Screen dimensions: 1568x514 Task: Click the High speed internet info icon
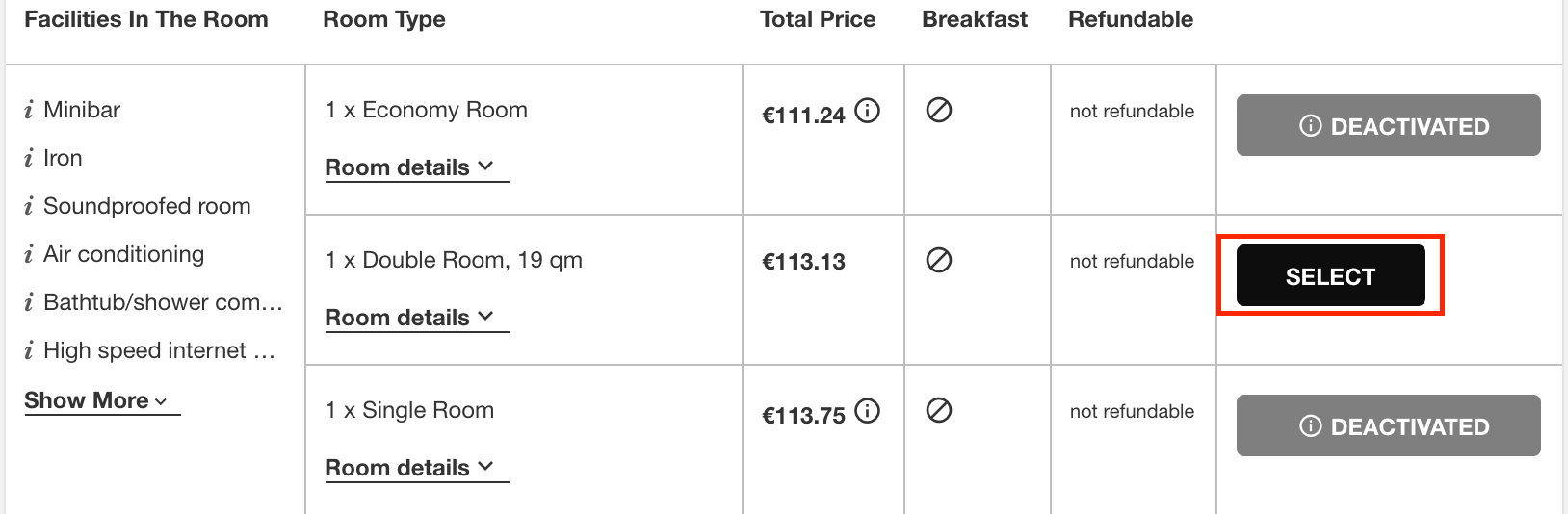point(29,350)
